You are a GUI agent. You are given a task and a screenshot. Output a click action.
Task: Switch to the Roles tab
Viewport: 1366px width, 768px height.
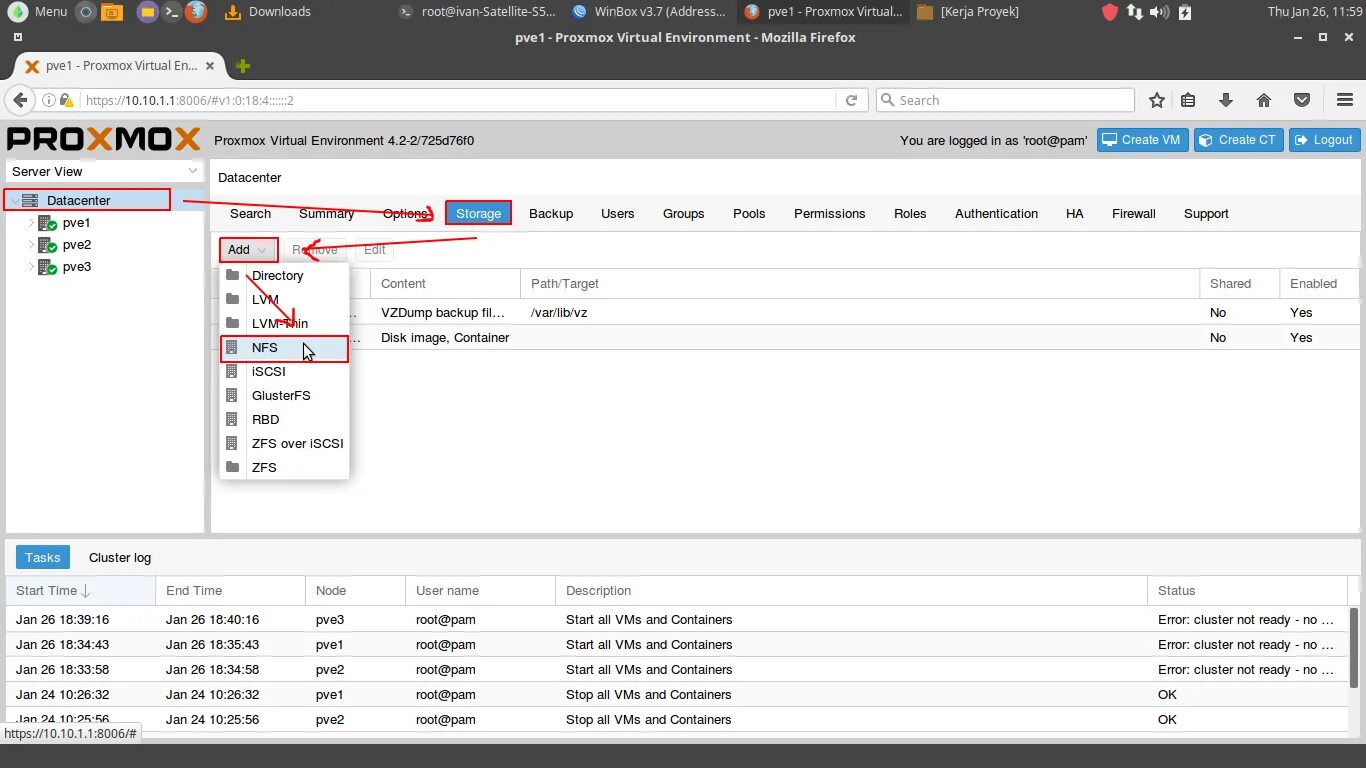coord(910,213)
